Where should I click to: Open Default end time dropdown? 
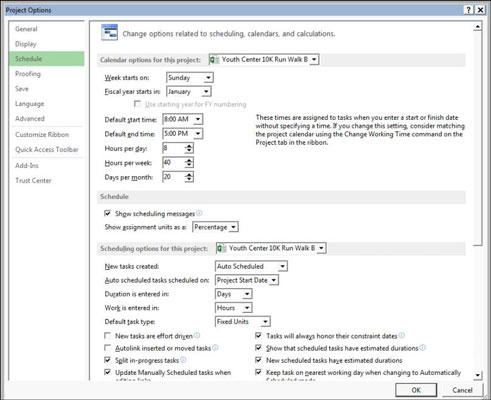(x=183, y=134)
